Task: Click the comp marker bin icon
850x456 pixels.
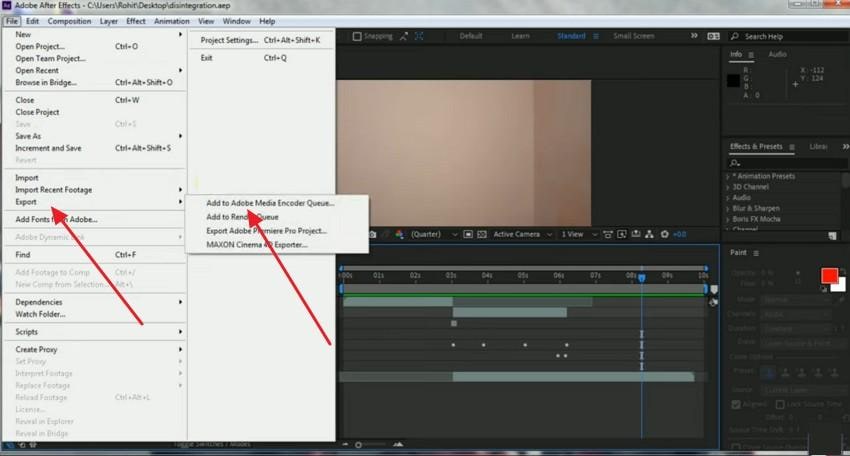Action: (x=714, y=290)
